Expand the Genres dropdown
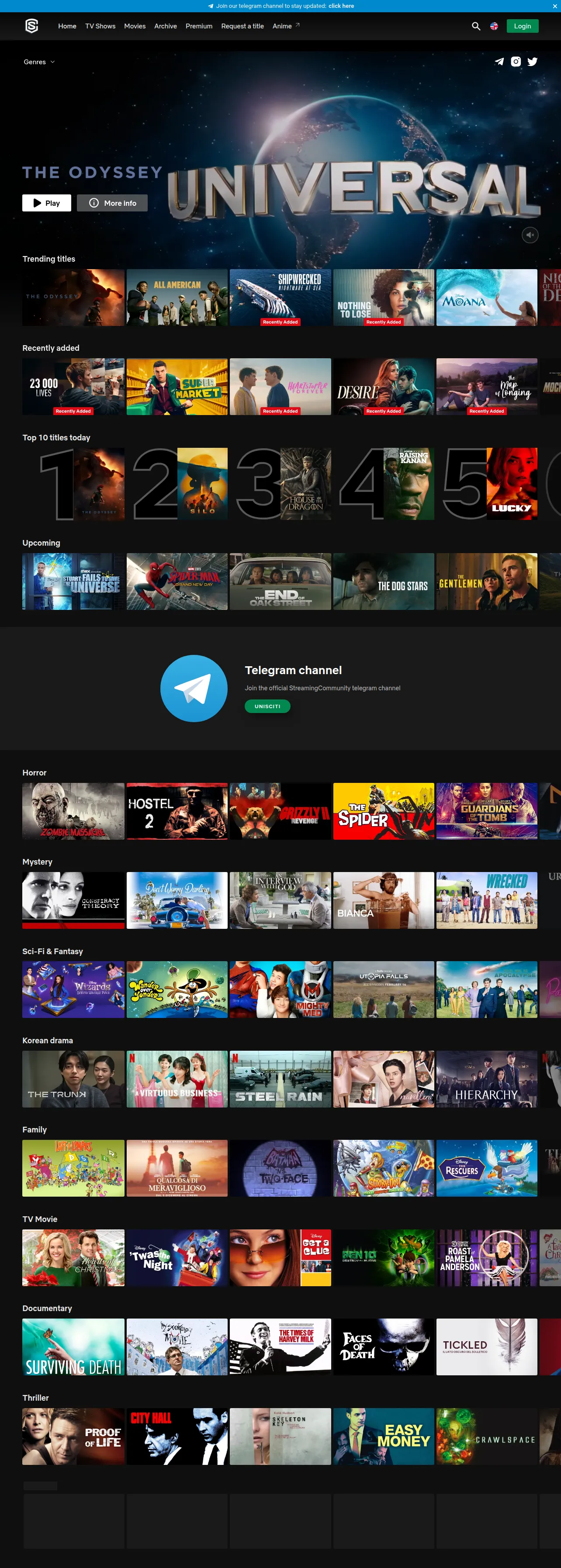Viewport: 561px width, 1568px height. [x=39, y=62]
